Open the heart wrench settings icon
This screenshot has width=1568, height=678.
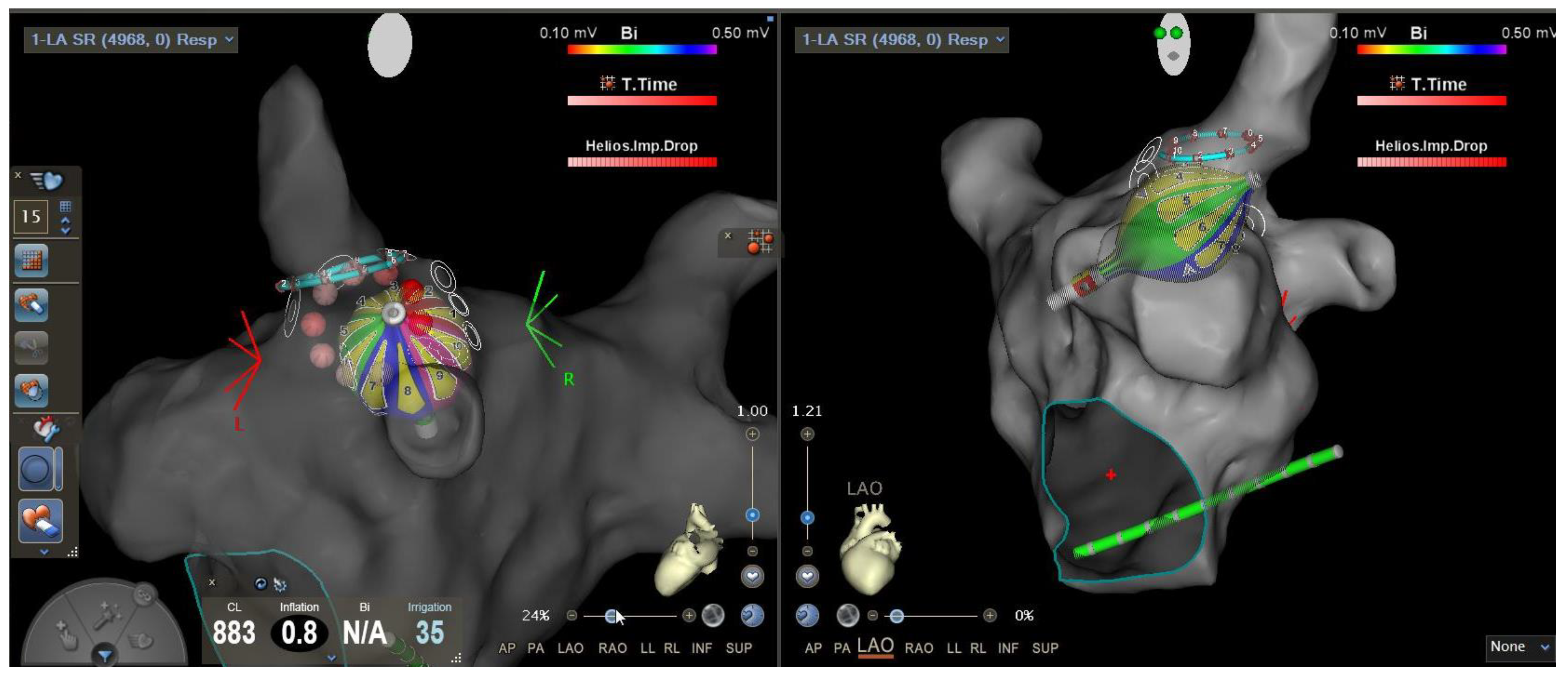point(46,429)
